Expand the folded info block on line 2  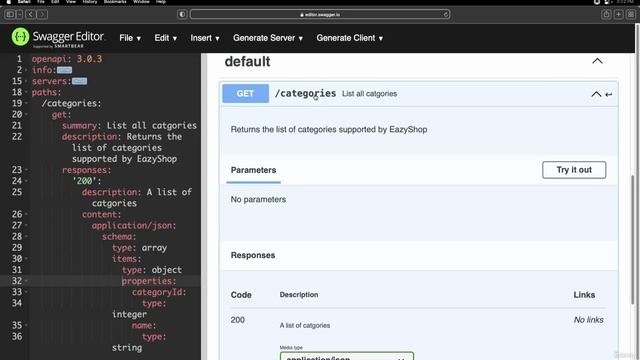pyautogui.click(x=26, y=70)
